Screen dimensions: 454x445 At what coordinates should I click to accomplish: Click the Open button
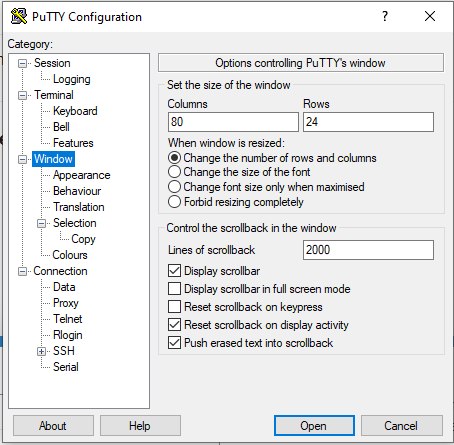[314, 426]
